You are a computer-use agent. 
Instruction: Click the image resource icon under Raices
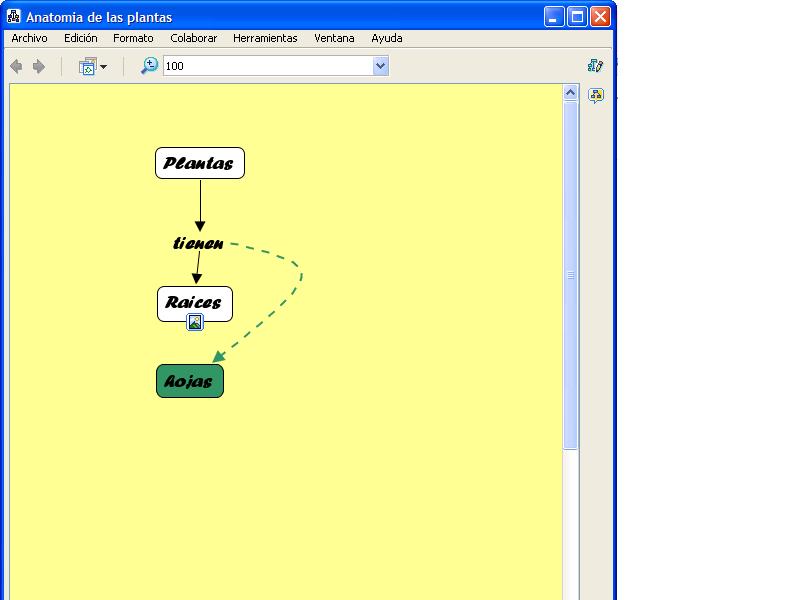(x=195, y=322)
